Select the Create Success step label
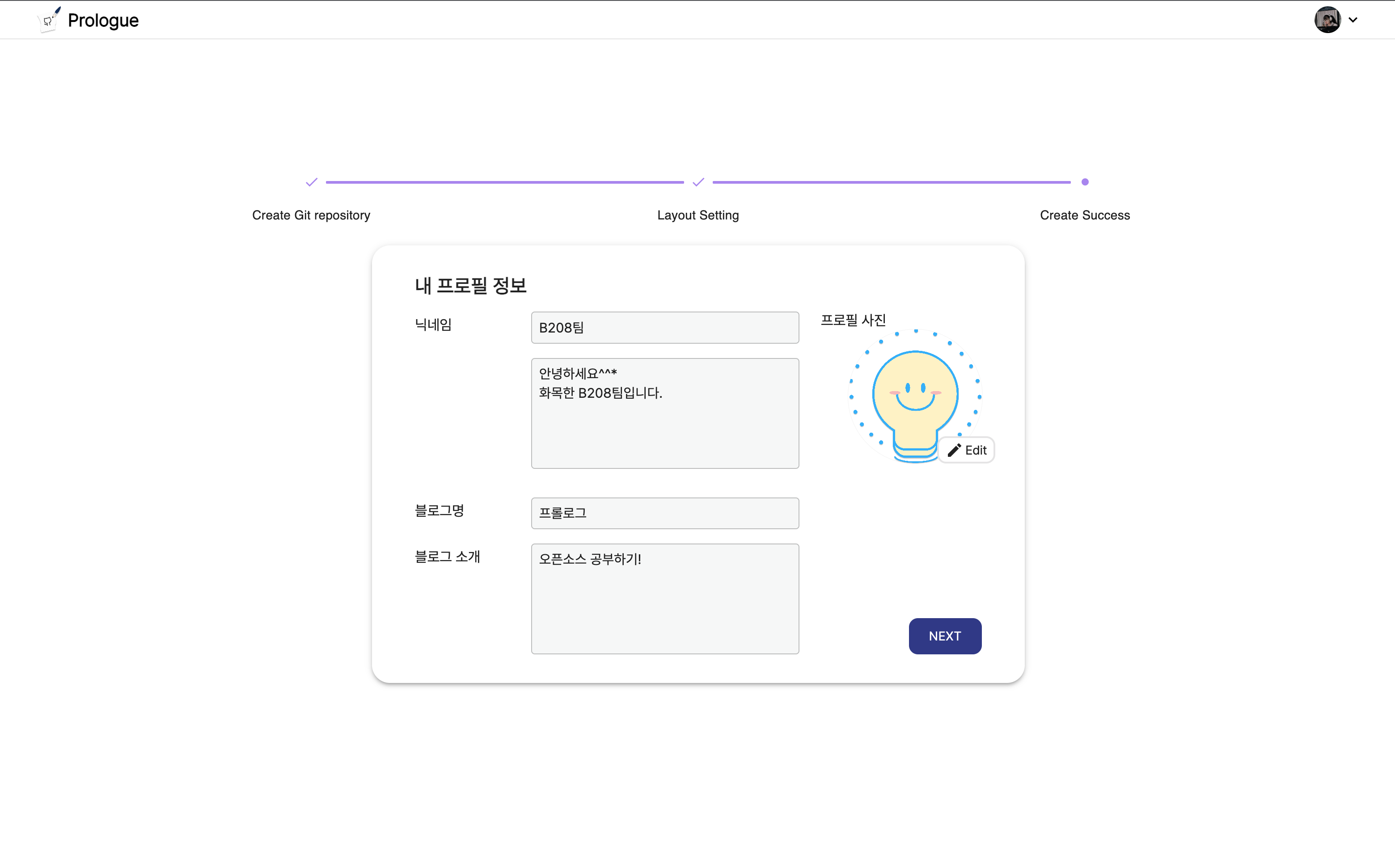Screen dimensions: 1395x868 pos(1084,215)
